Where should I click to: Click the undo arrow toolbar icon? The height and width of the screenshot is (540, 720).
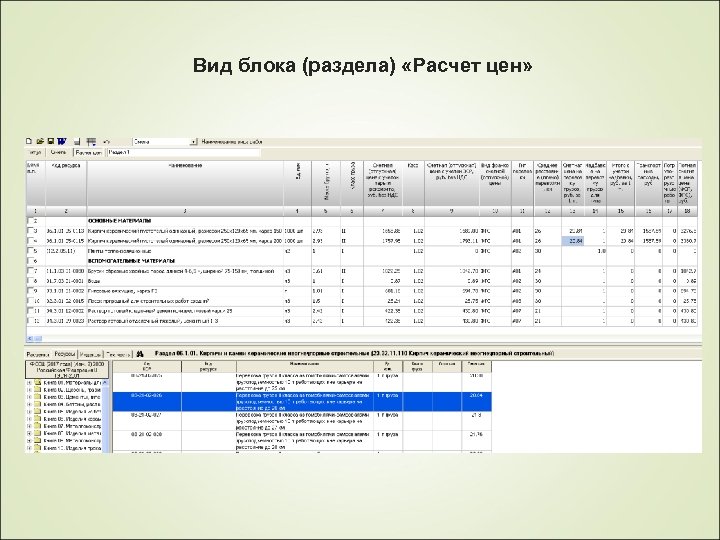(106, 142)
